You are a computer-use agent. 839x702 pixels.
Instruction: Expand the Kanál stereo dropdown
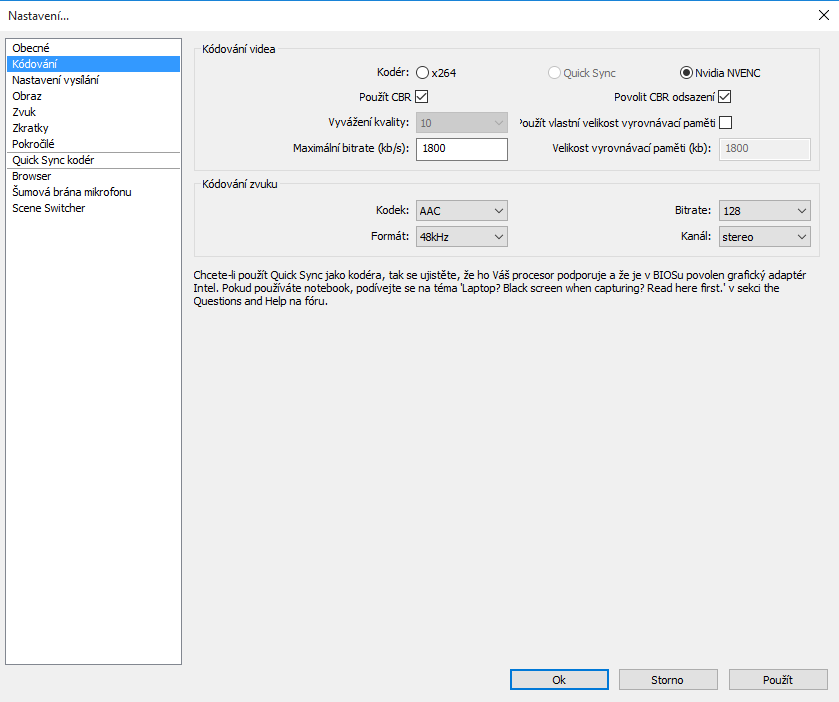763,237
